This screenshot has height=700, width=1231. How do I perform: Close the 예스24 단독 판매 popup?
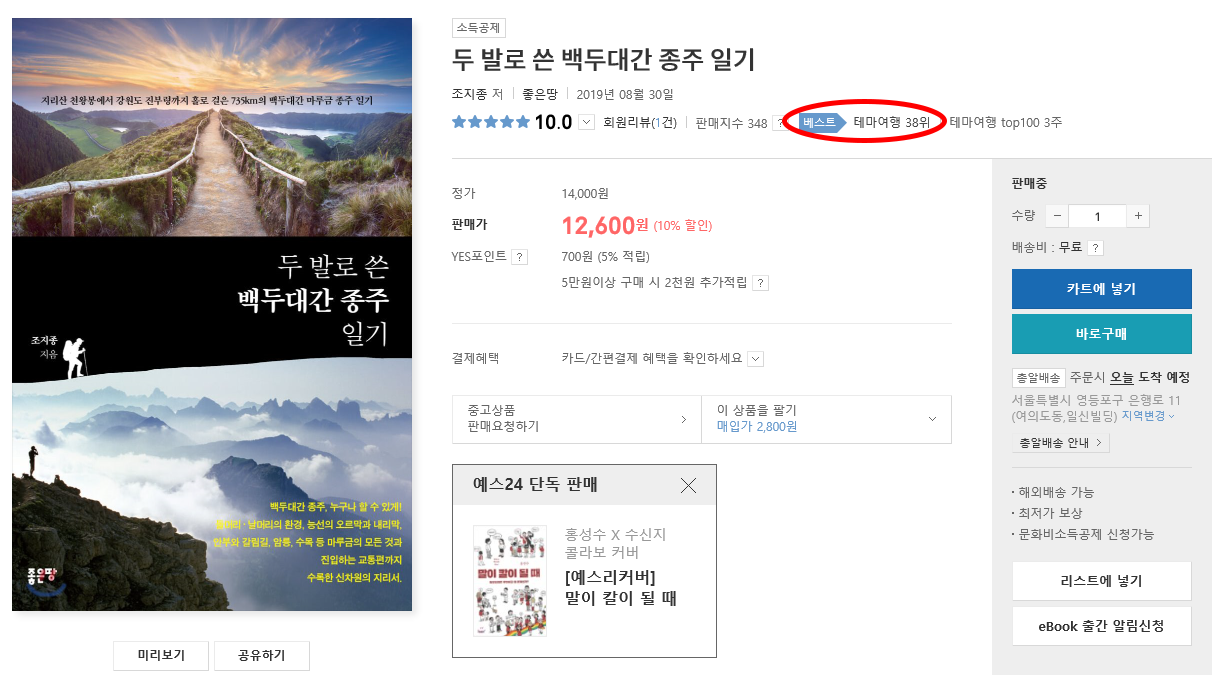688,485
